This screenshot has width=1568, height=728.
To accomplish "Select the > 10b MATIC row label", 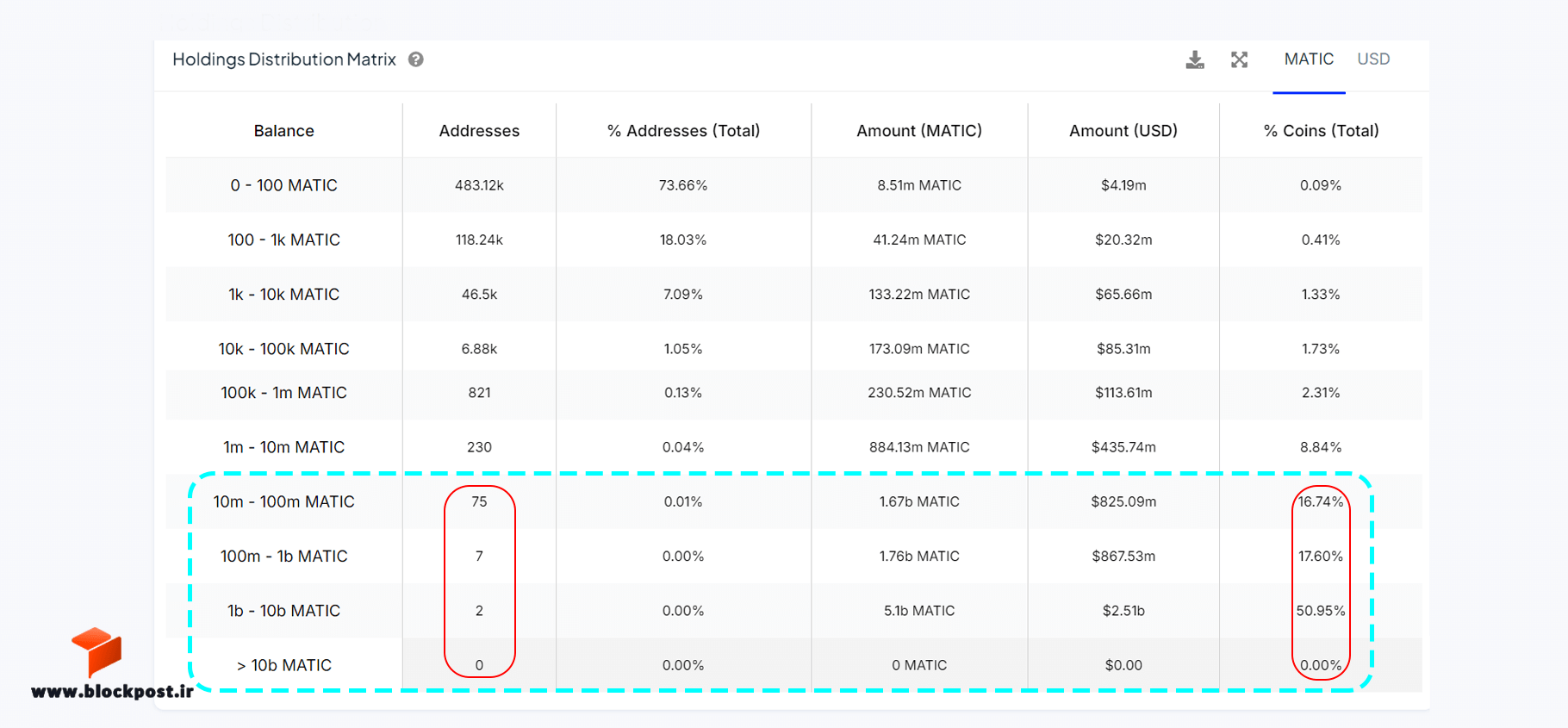I will click(283, 665).
